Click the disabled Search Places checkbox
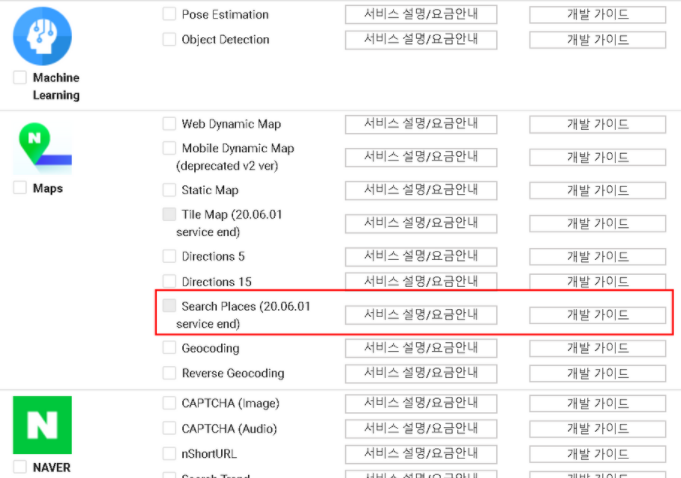 [169, 306]
